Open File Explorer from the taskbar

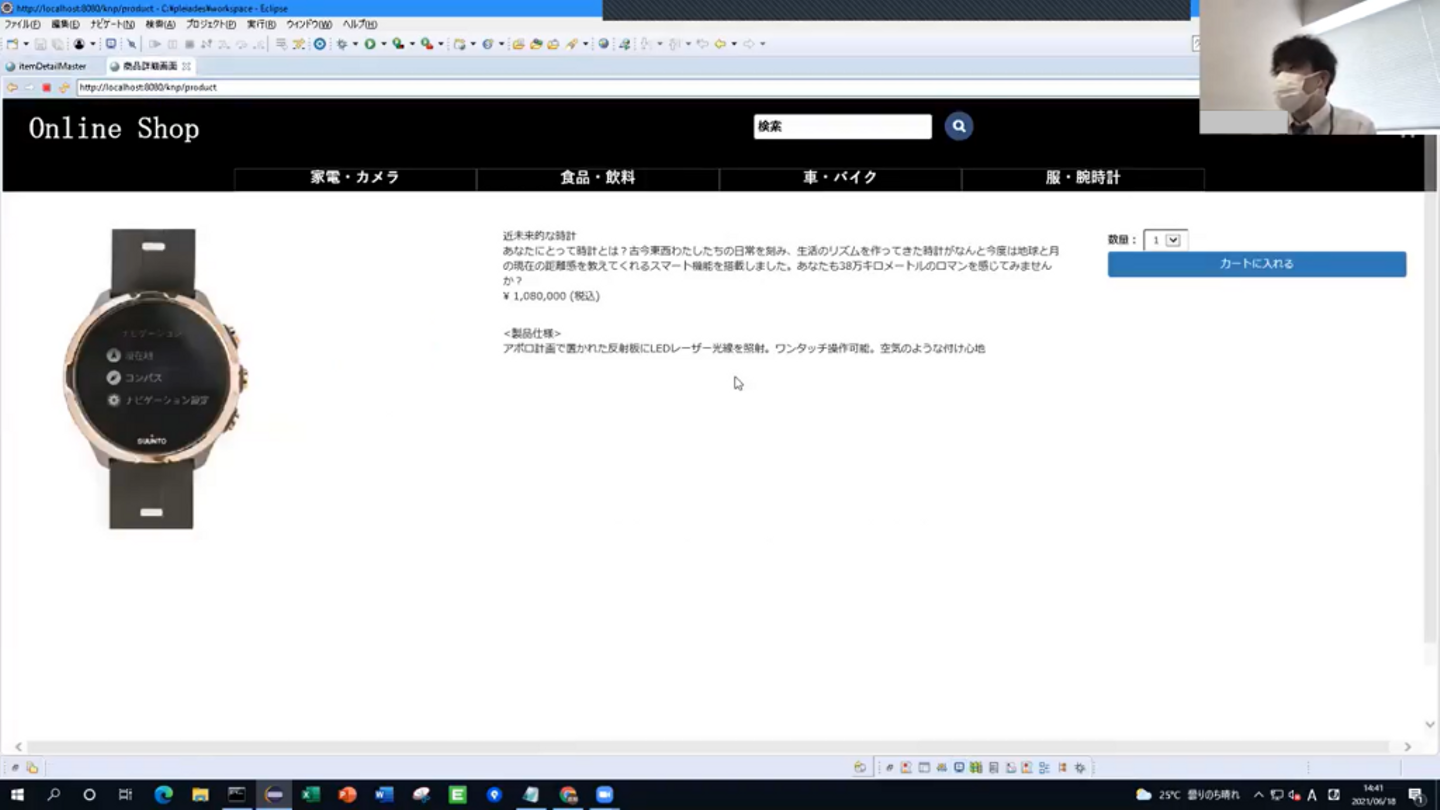pos(200,795)
